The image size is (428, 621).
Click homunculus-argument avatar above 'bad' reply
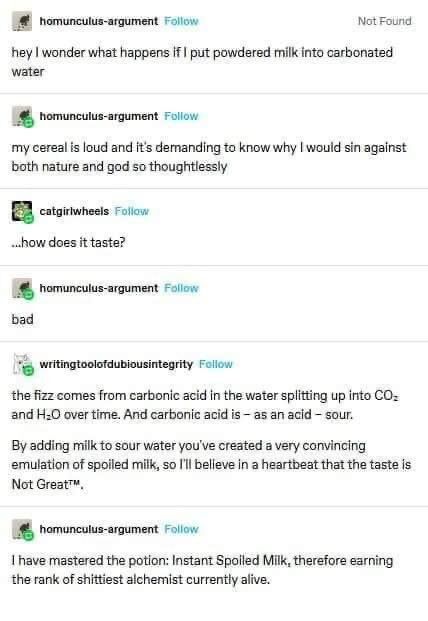click(22, 288)
